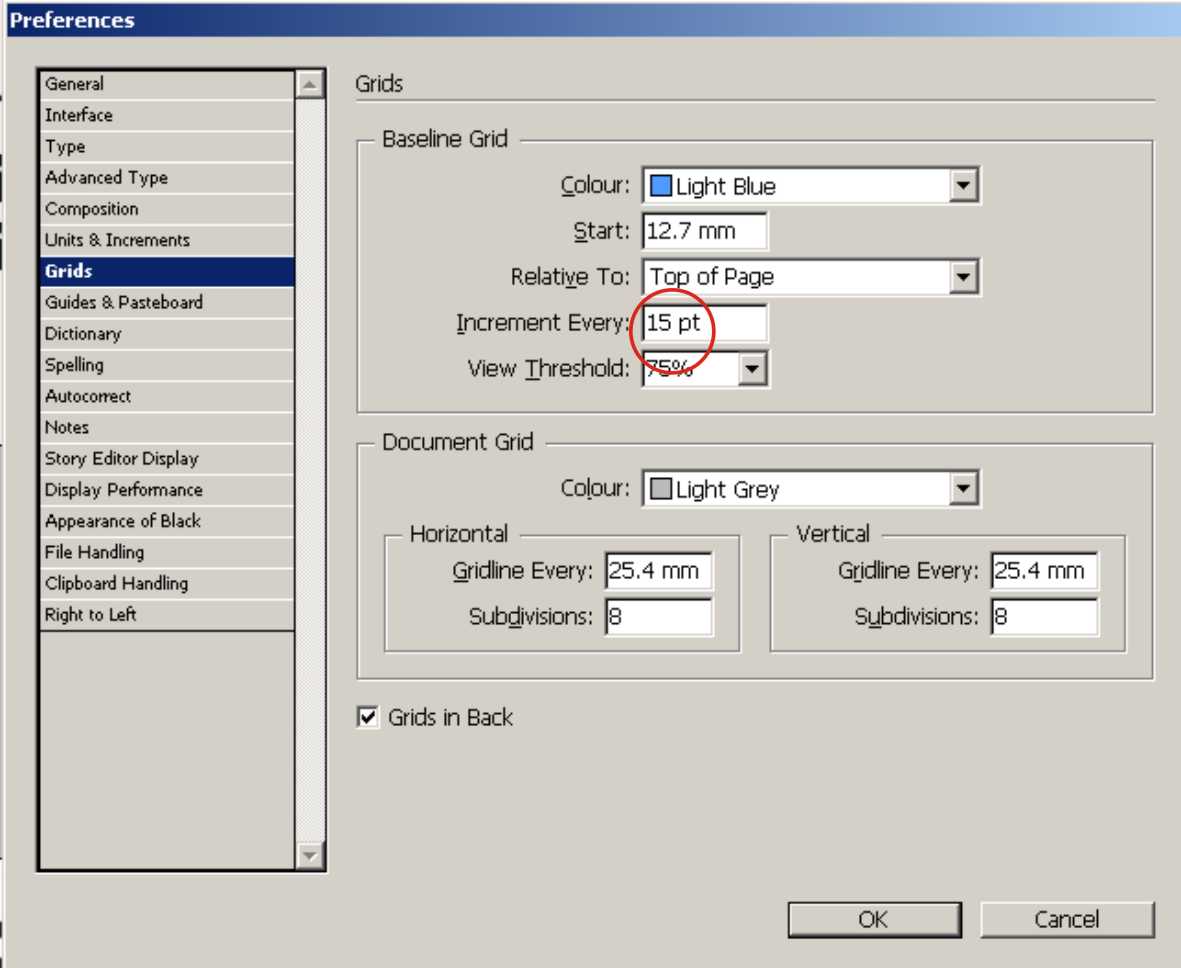Expand the Relative To dropdown arrow
Image resolution: width=1181 pixels, height=968 pixels.
coord(963,277)
